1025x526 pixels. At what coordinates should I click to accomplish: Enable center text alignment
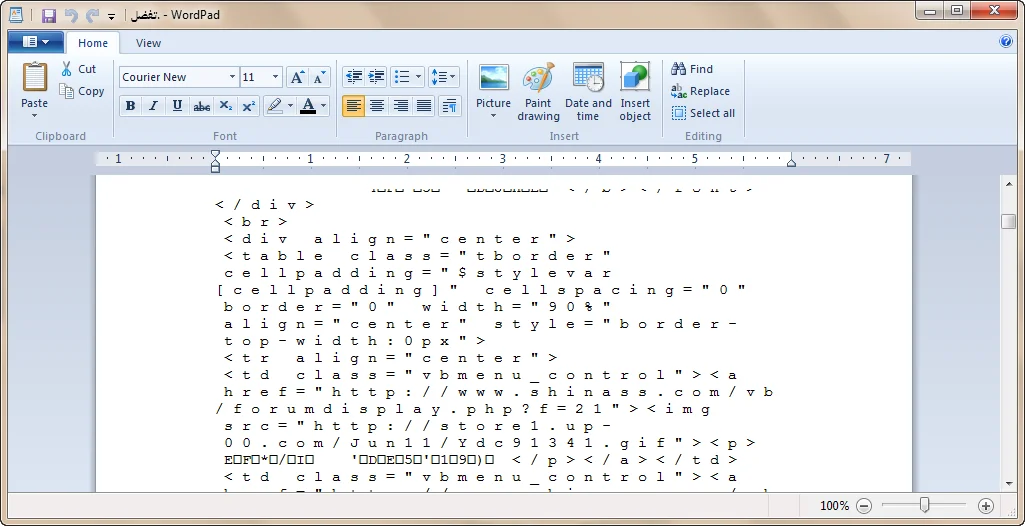tap(377, 106)
